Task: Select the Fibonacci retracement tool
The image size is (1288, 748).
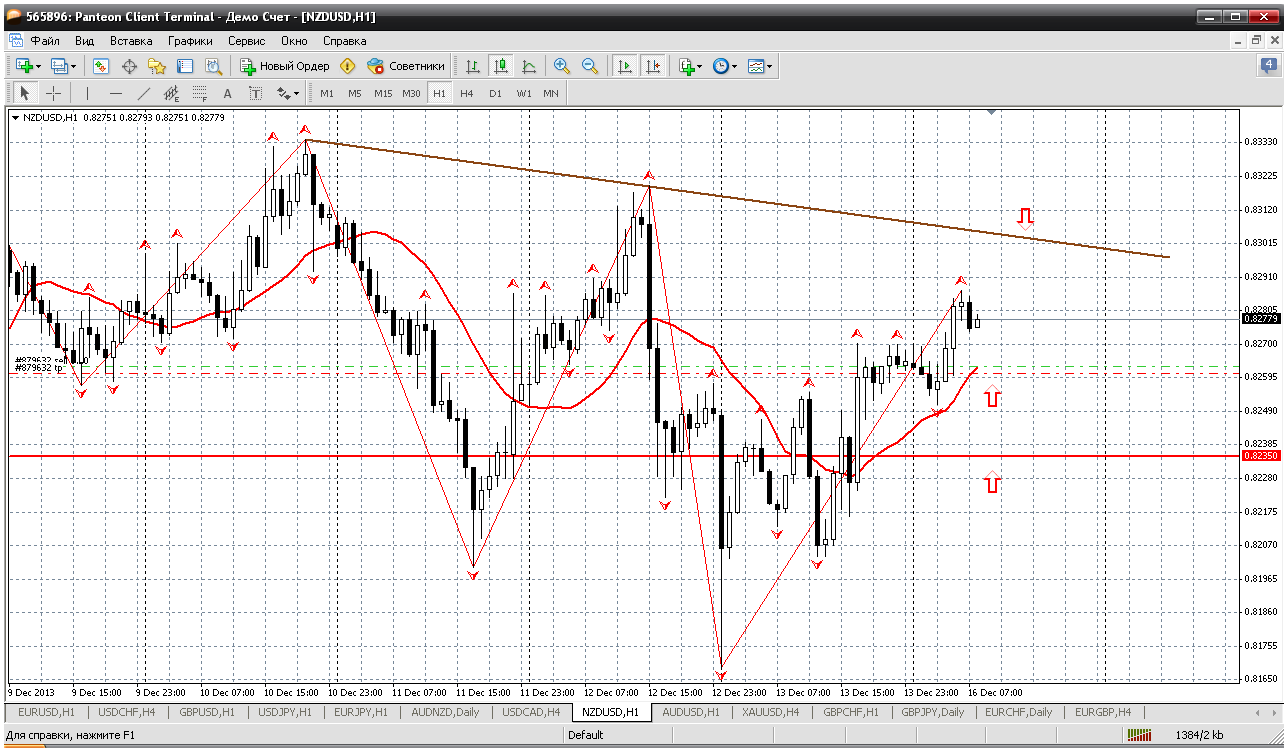Action: click(199, 93)
